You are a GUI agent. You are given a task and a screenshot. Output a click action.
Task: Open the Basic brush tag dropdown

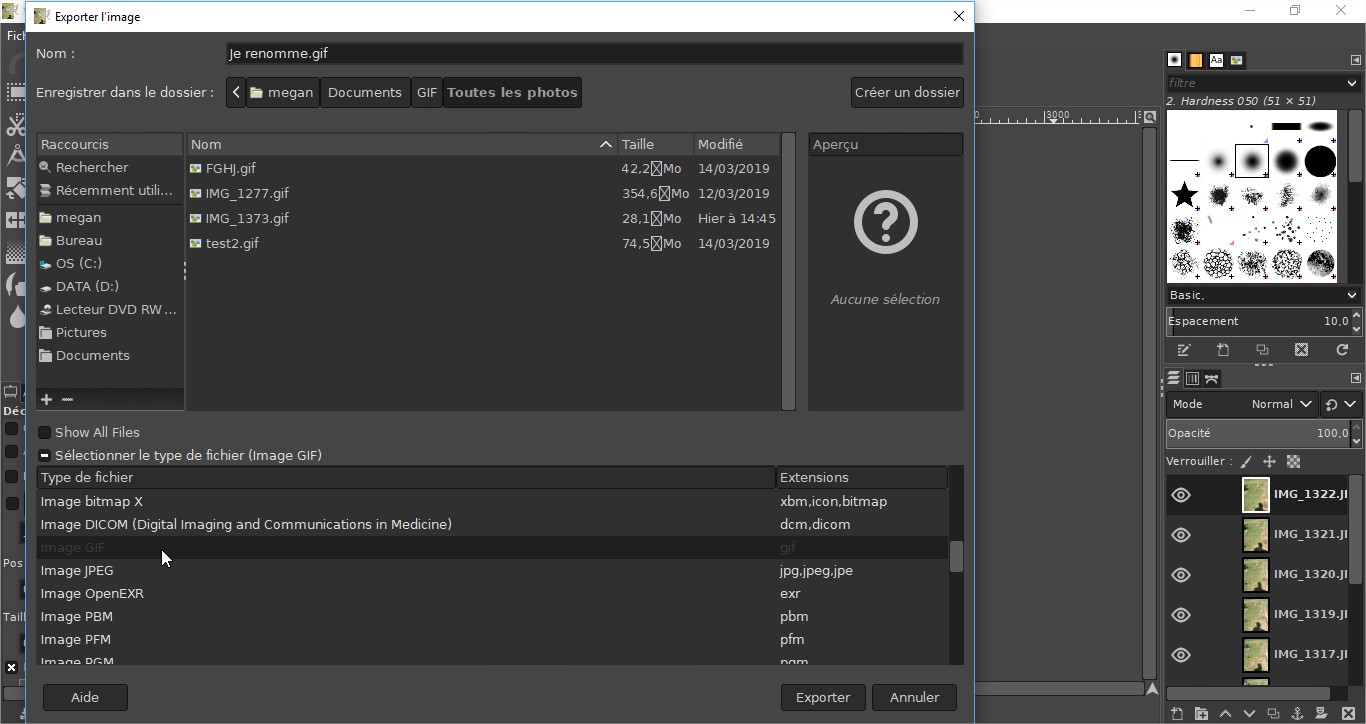[1263, 295]
